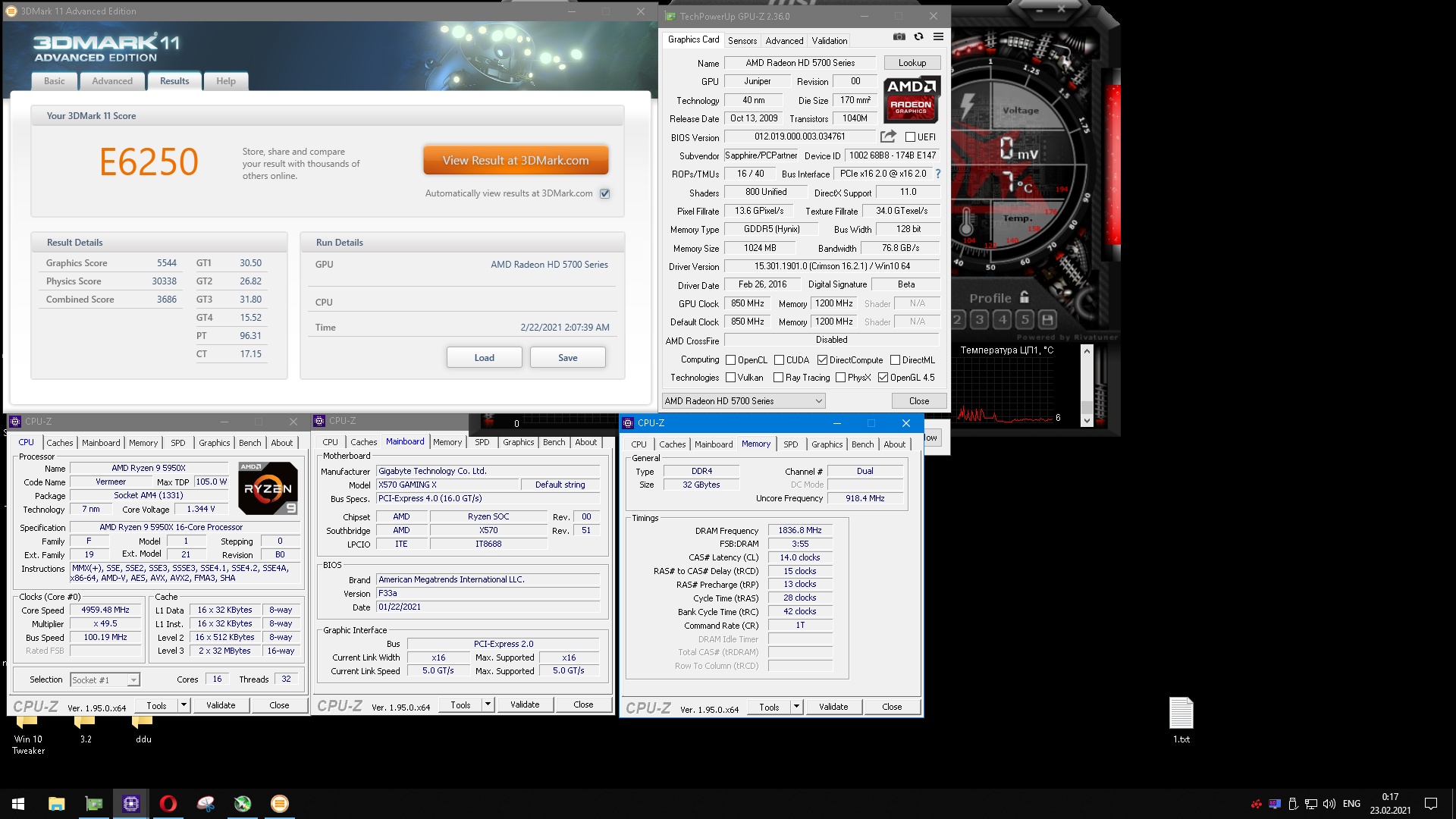Open the Windows Start menu

18,804
